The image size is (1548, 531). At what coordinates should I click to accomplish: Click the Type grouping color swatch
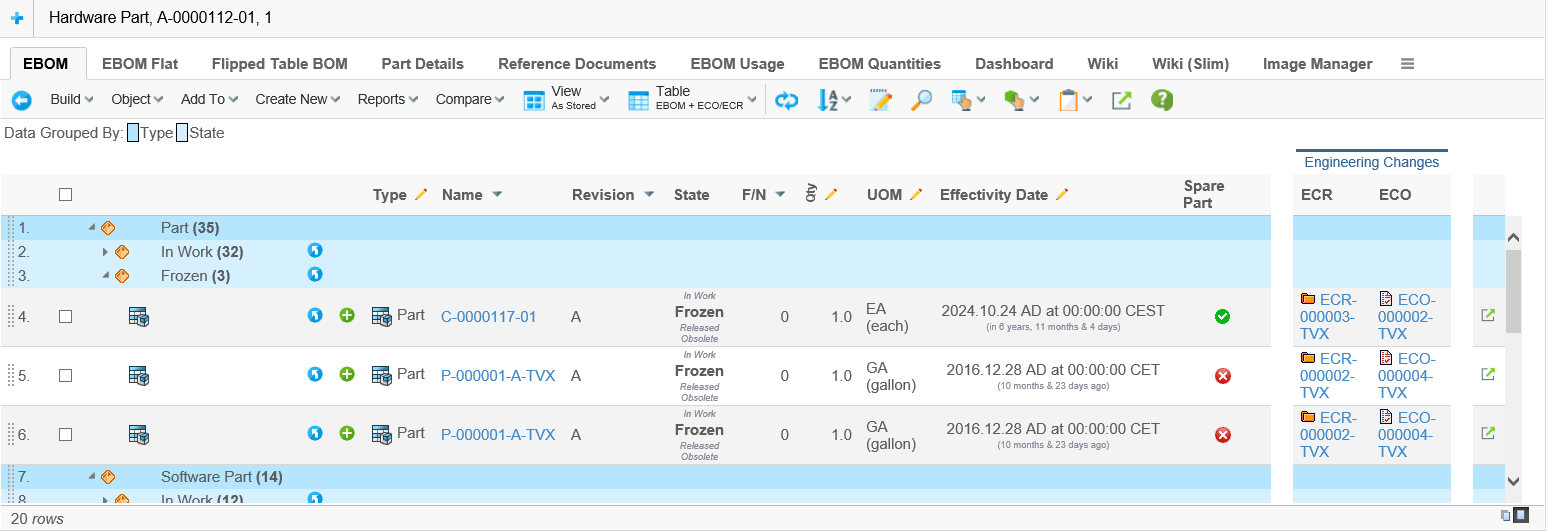tap(133, 133)
